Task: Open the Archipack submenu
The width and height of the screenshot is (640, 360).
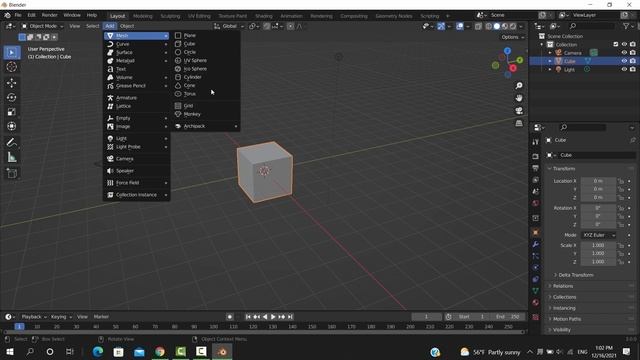Action: 206,126
